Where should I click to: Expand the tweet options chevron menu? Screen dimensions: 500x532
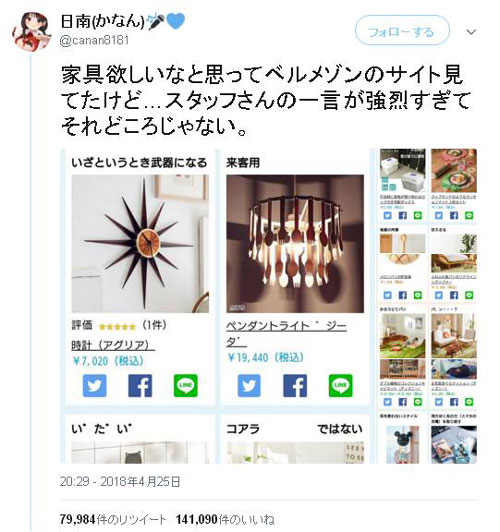471,32
